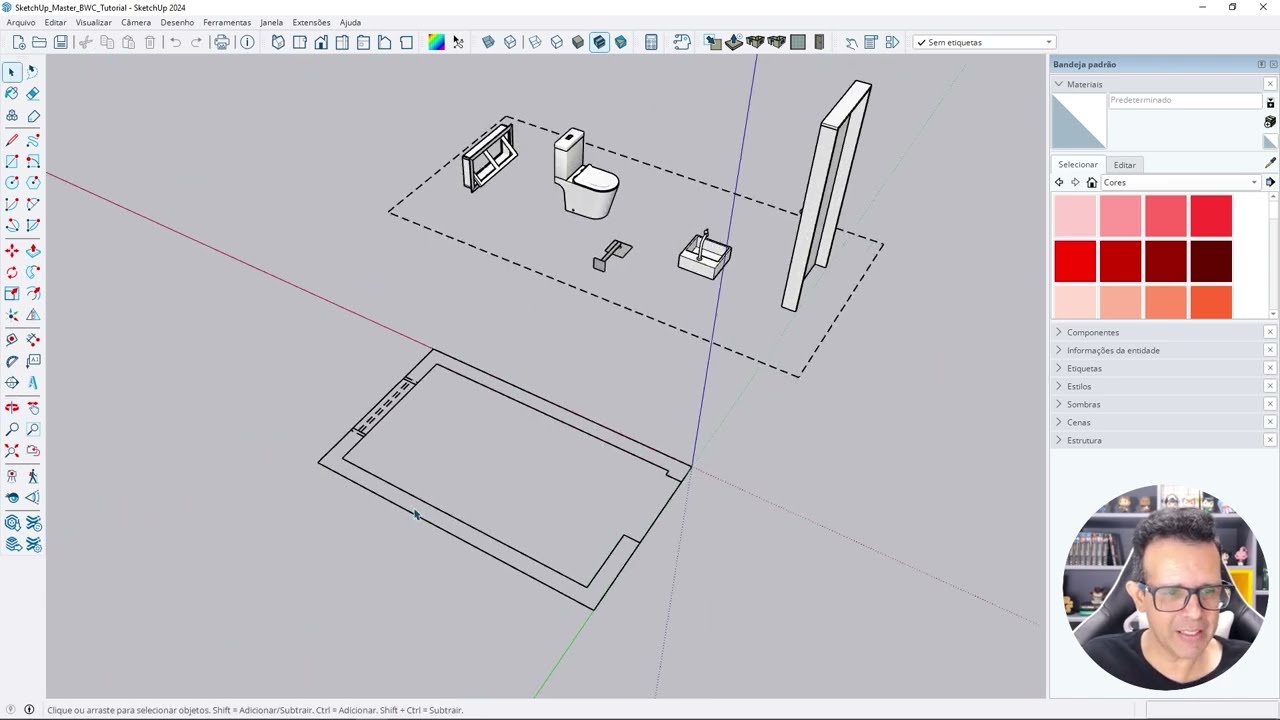Open the 'Cores' material library dropdown
This screenshot has height=720, width=1280.
(1180, 182)
